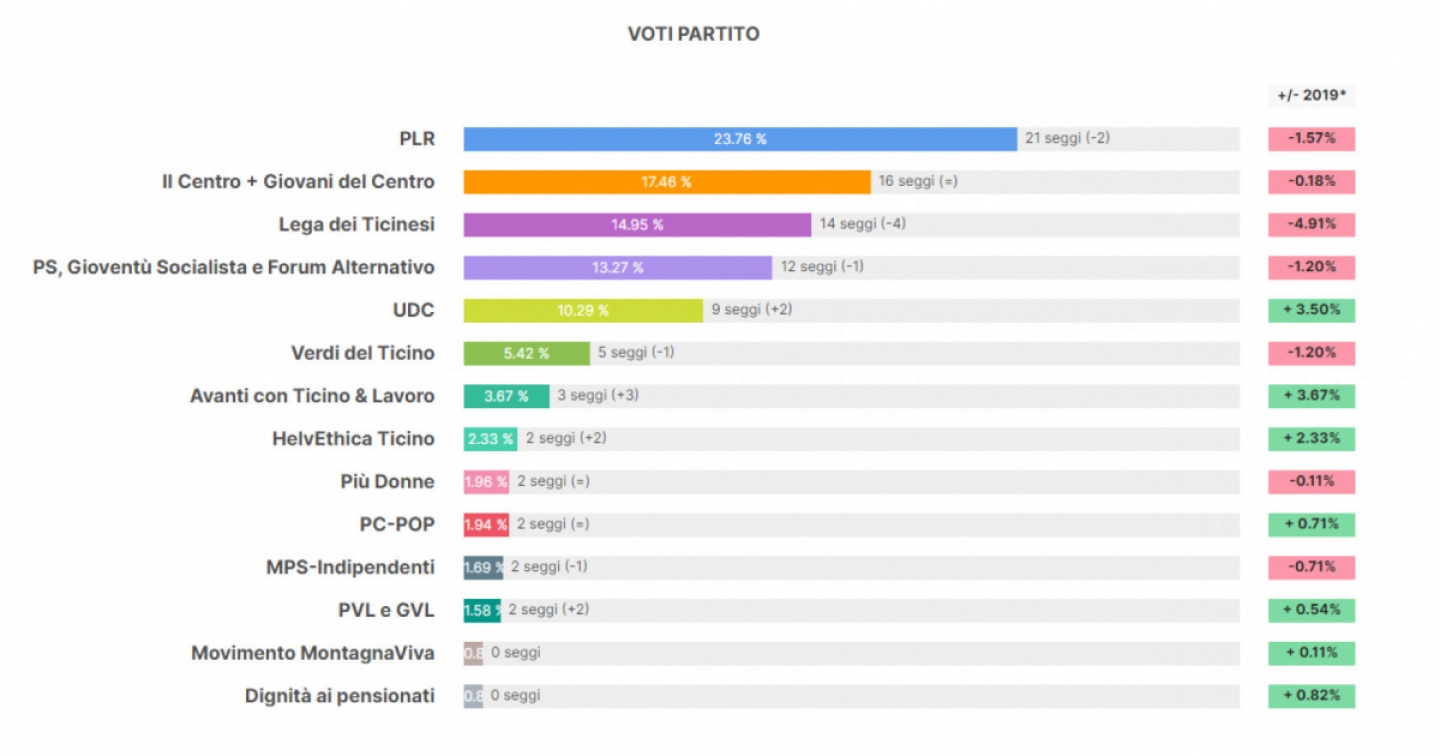This screenshot has height=756, width=1440.
Task: Click the yellow-green UDC 10.29 % bar
Action: (x=583, y=310)
